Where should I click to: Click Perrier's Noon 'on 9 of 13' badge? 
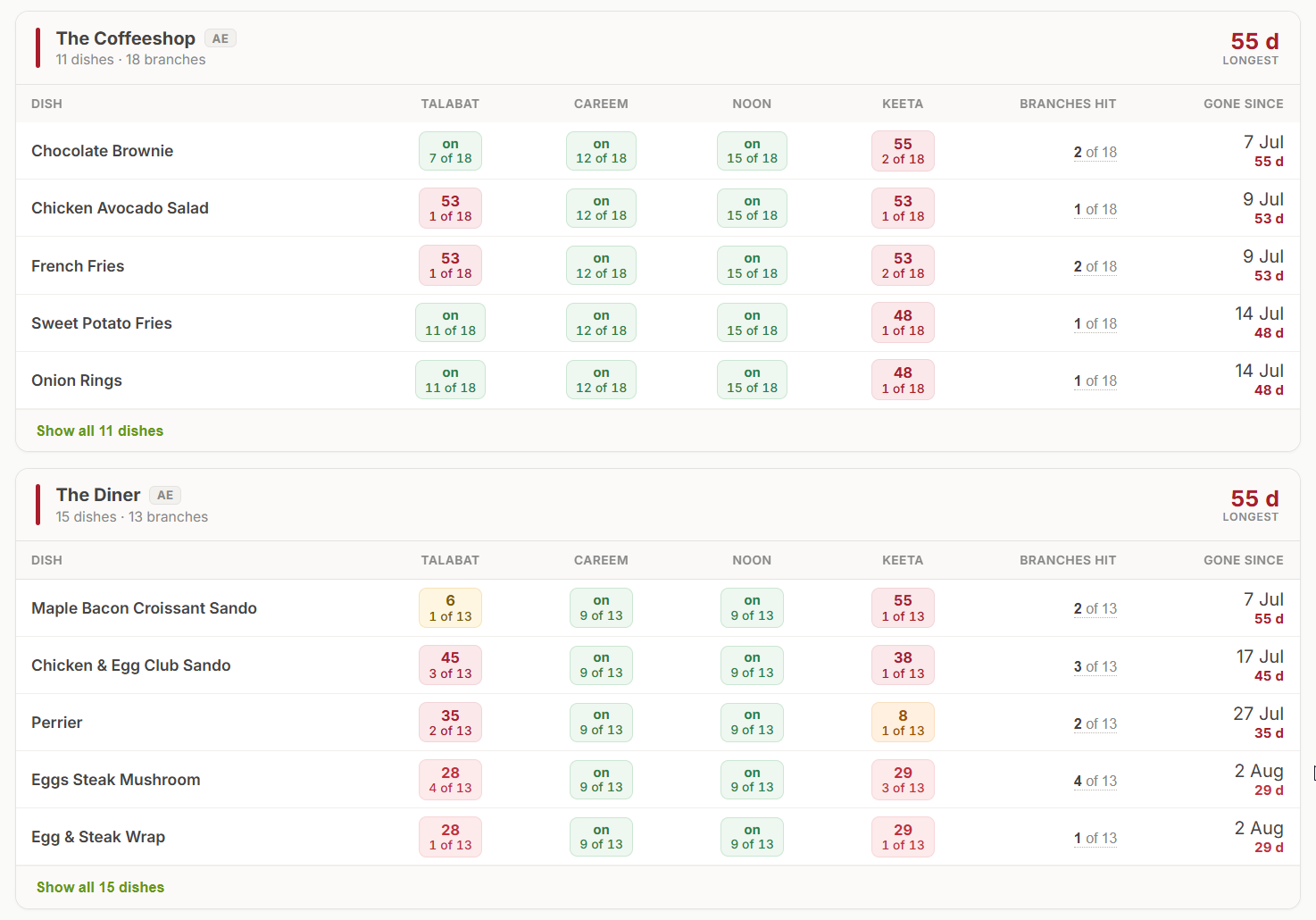752,722
